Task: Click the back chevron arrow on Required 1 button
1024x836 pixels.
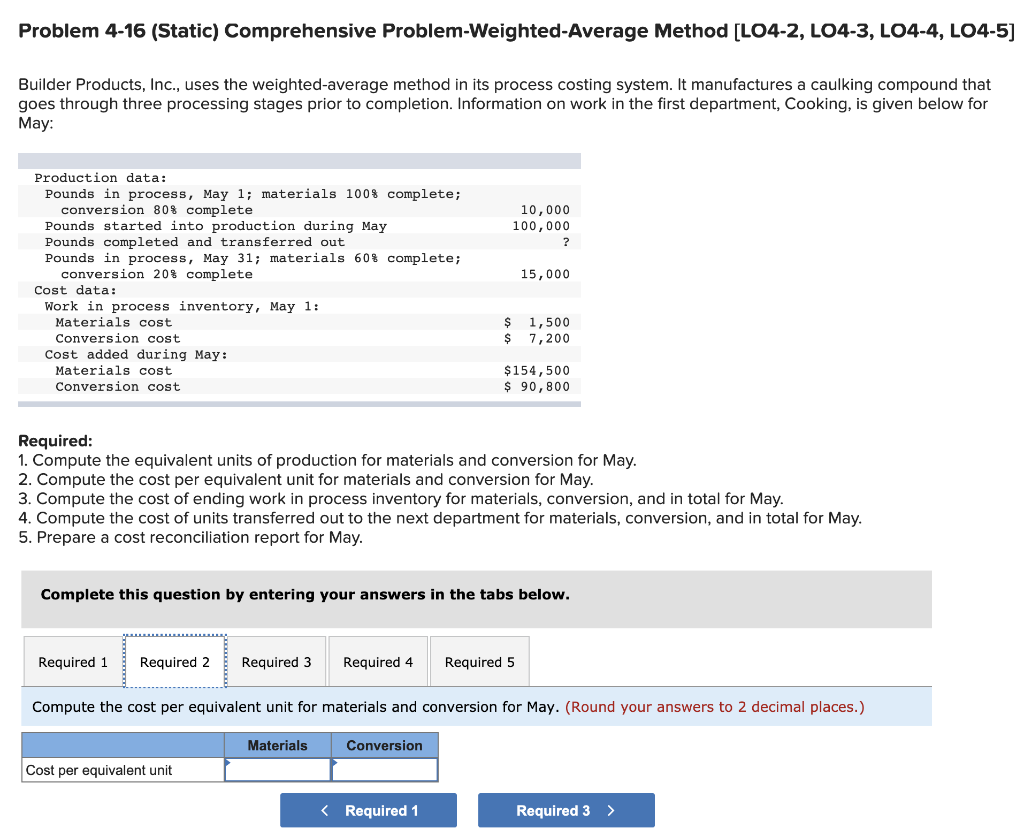Action: [323, 810]
